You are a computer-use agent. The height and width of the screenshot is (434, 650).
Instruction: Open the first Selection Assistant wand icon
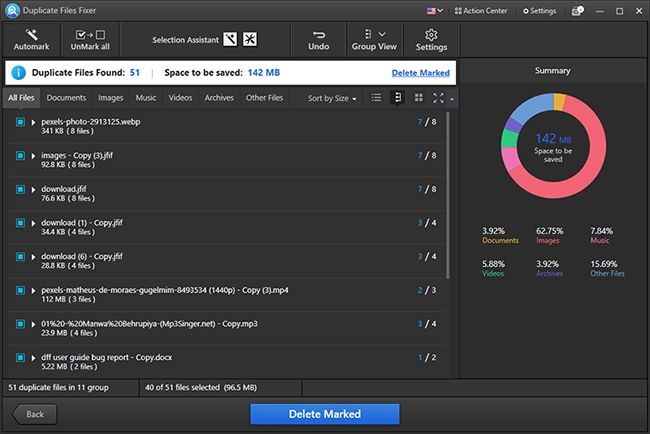coord(230,39)
